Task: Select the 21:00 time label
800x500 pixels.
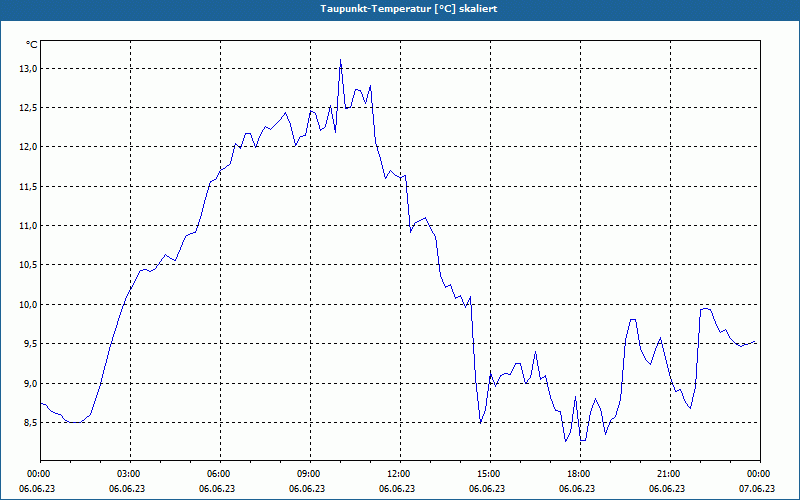Action: coord(670,474)
